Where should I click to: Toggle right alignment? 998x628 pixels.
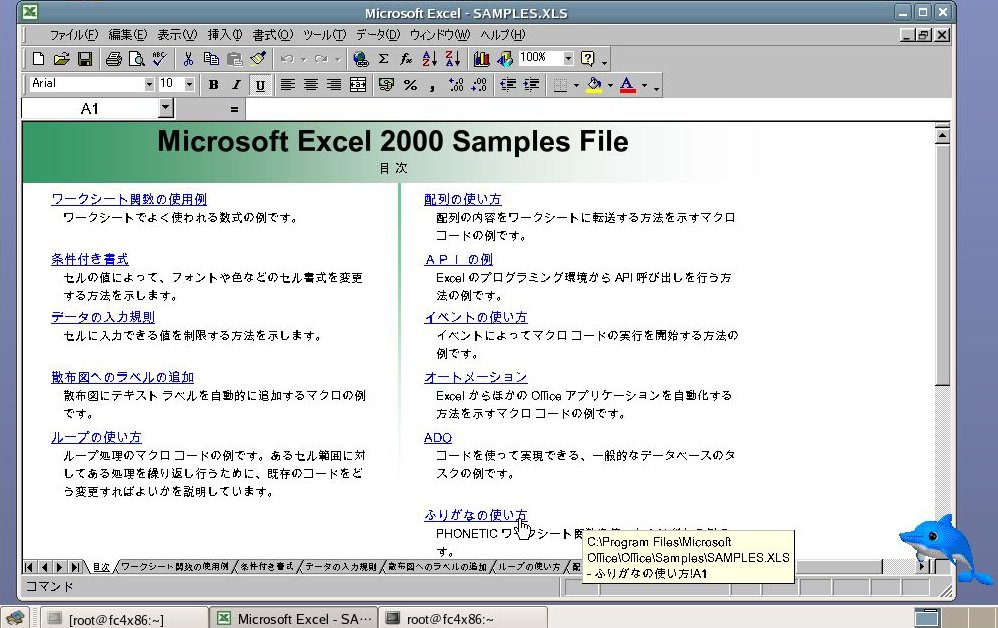(334, 85)
